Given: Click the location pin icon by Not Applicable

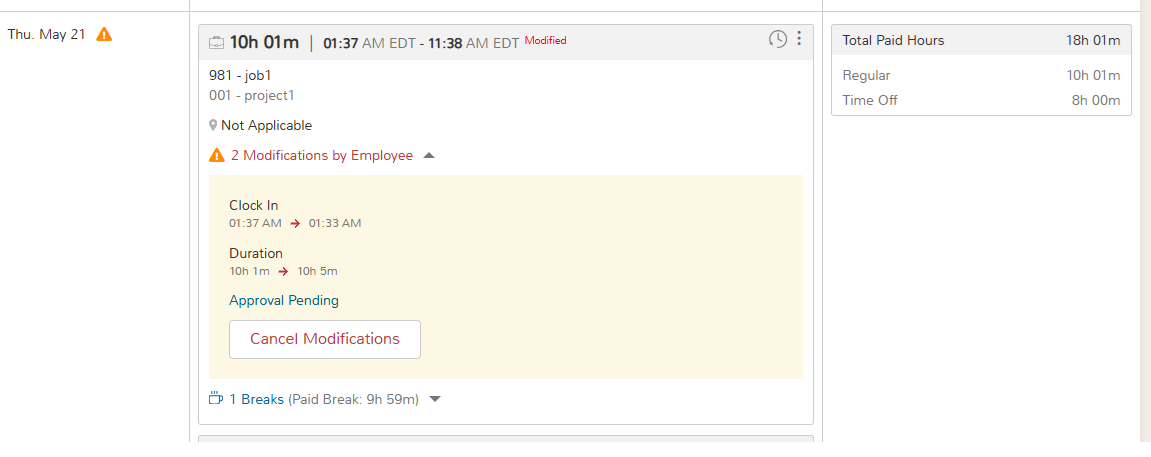Looking at the screenshot, I should click(213, 125).
